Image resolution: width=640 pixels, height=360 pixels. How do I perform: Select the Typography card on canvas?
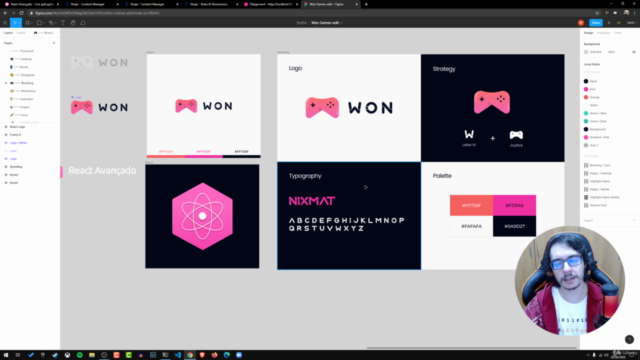(x=349, y=216)
